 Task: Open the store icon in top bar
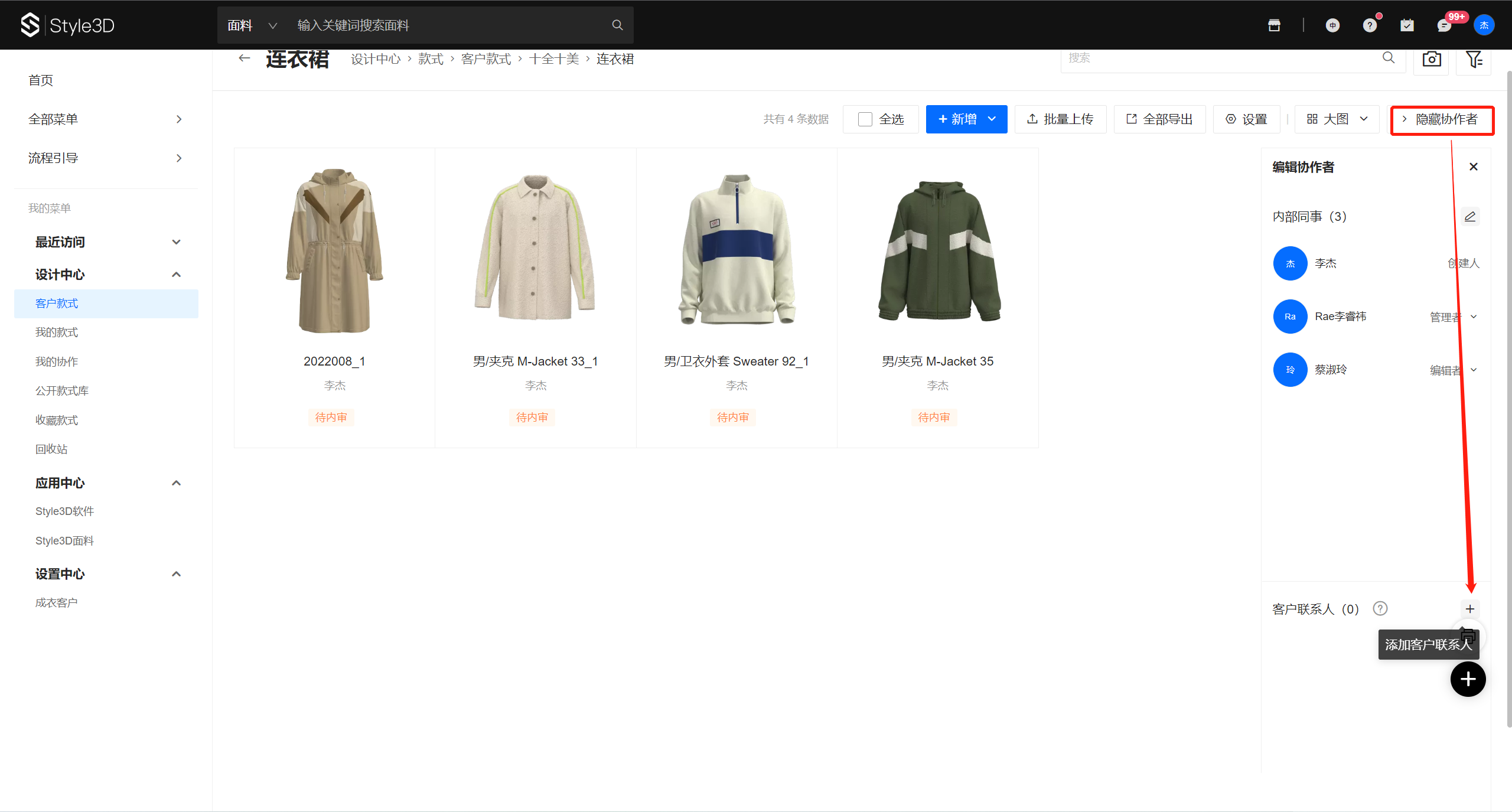1274,25
